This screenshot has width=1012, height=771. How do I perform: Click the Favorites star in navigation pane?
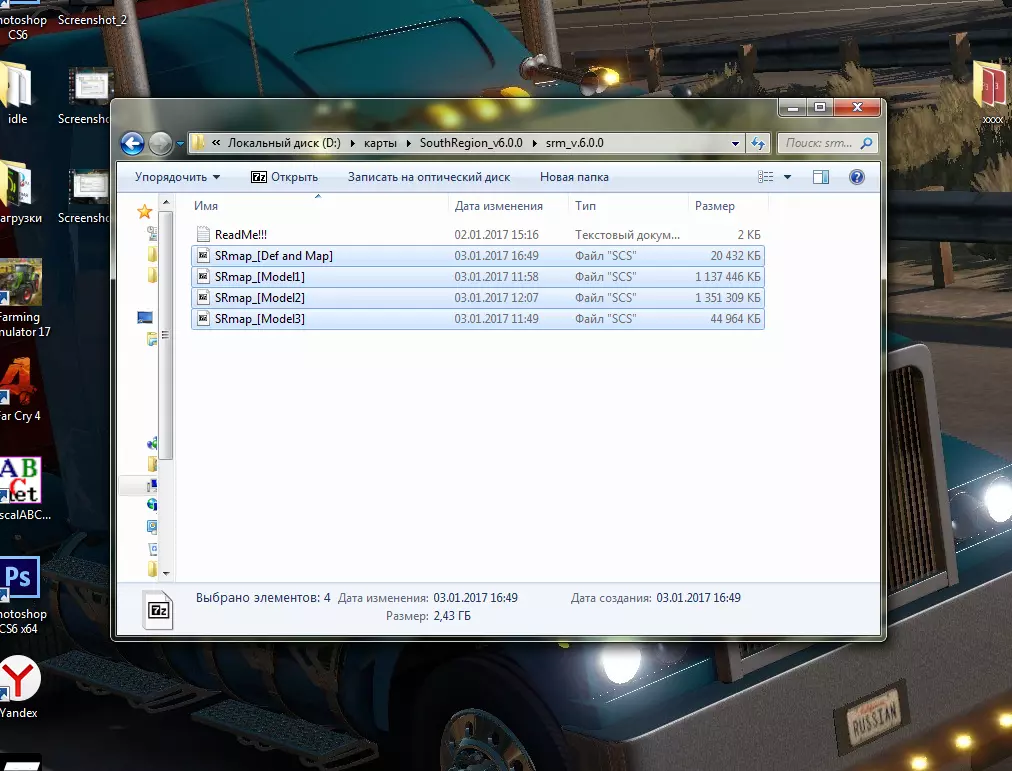145,211
